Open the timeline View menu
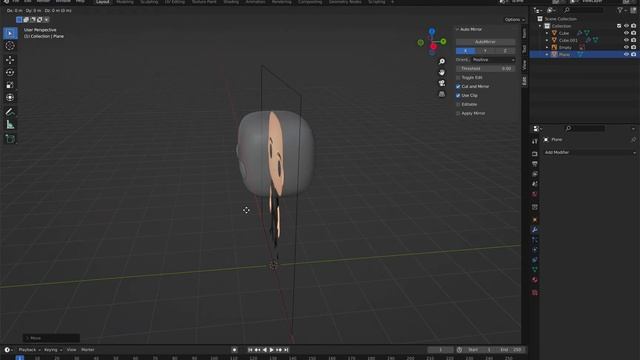Image resolution: width=640 pixels, height=360 pixels. pos(71,350)
